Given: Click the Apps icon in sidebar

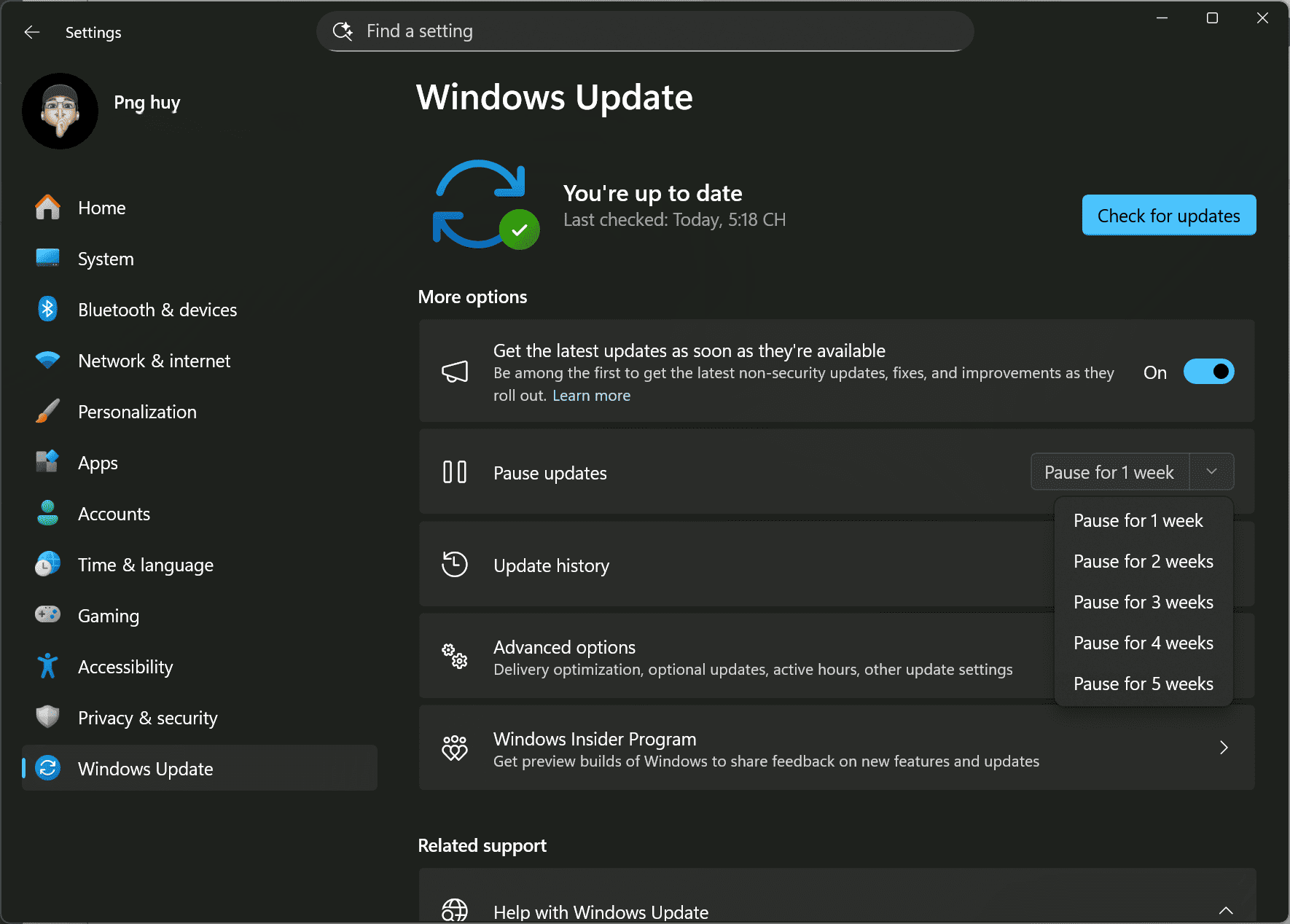Looking at the screenshot, I should (x=48, y=461).
